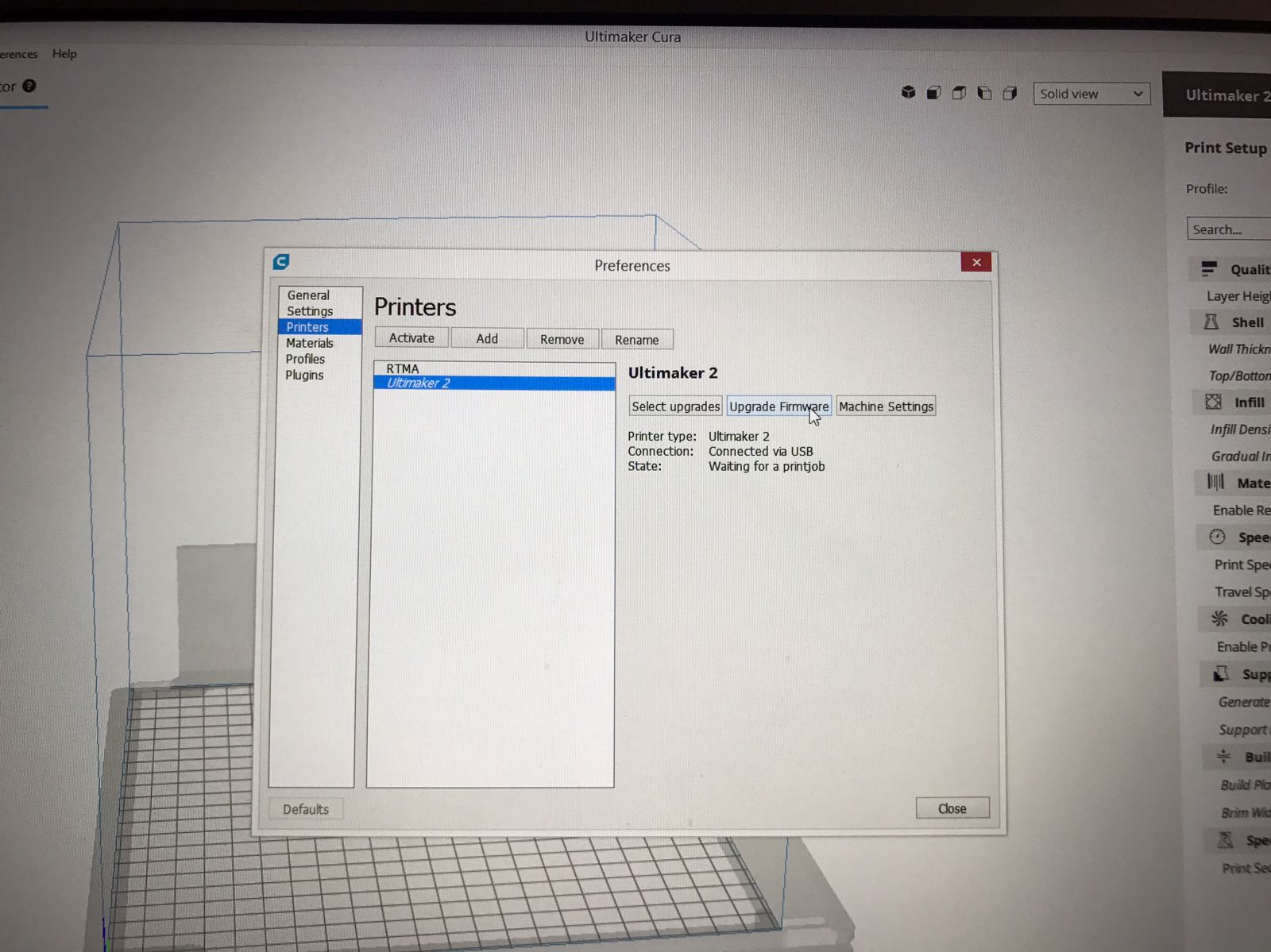Click the Enable Print Cooling setting label
Image resolution: width=1271 pixels, height=952 pixels.
(x=1244, y=646)
